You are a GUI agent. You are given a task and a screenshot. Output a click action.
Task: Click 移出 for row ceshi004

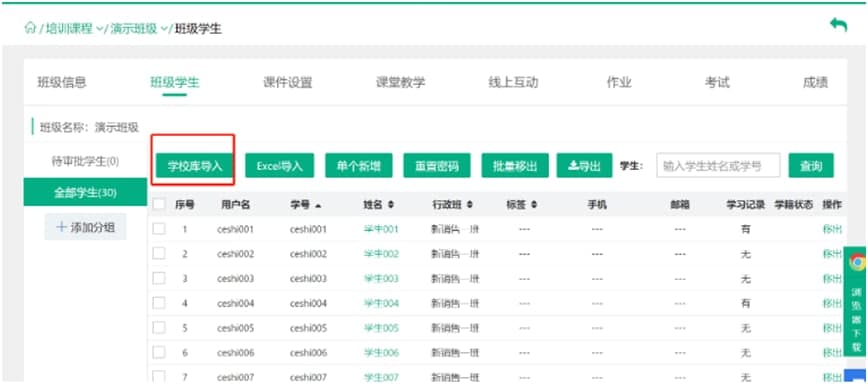pos(832,303)
